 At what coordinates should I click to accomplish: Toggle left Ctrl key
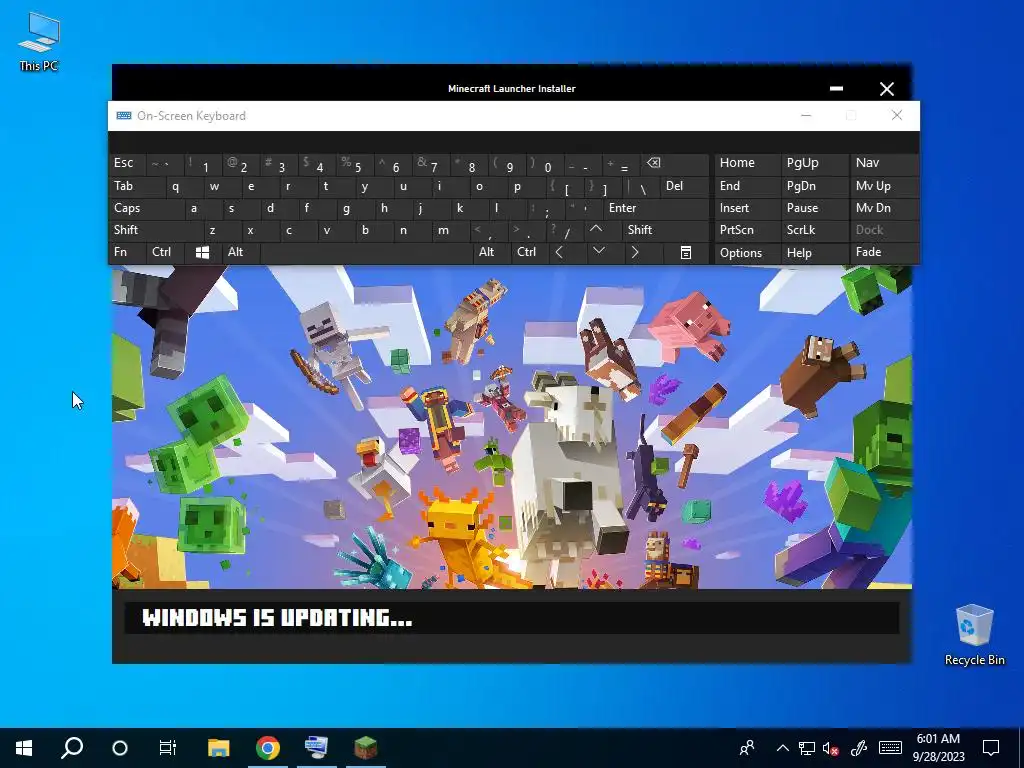click(165, 252)
